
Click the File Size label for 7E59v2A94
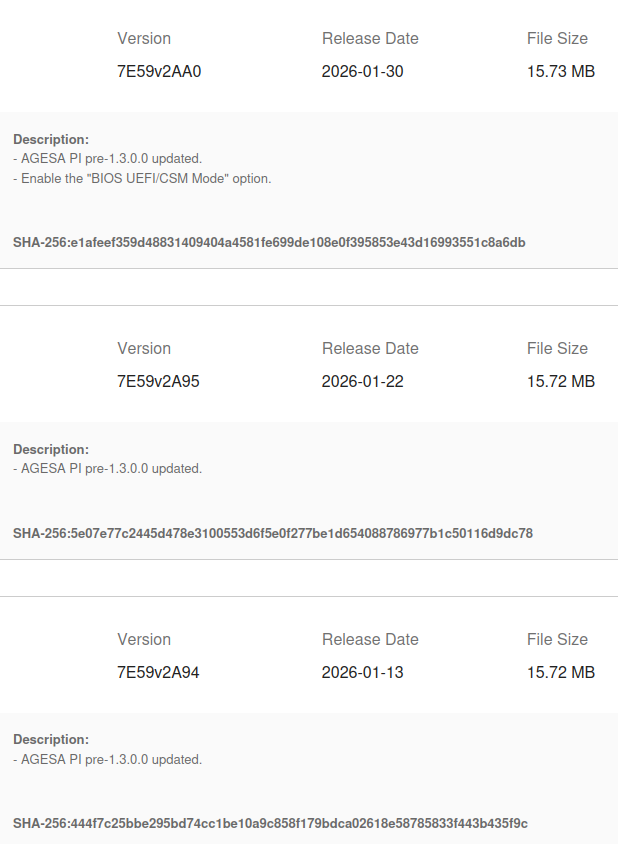click(557, 639)
